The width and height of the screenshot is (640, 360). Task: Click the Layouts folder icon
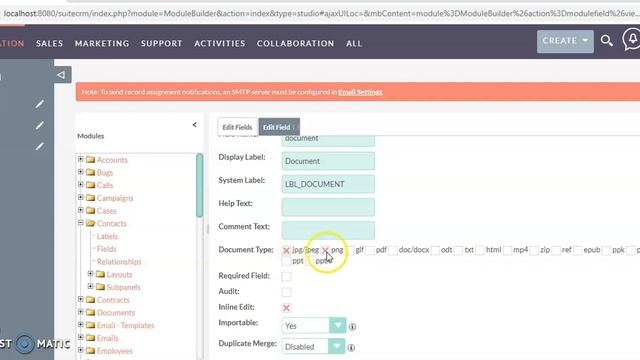[100, 274]
